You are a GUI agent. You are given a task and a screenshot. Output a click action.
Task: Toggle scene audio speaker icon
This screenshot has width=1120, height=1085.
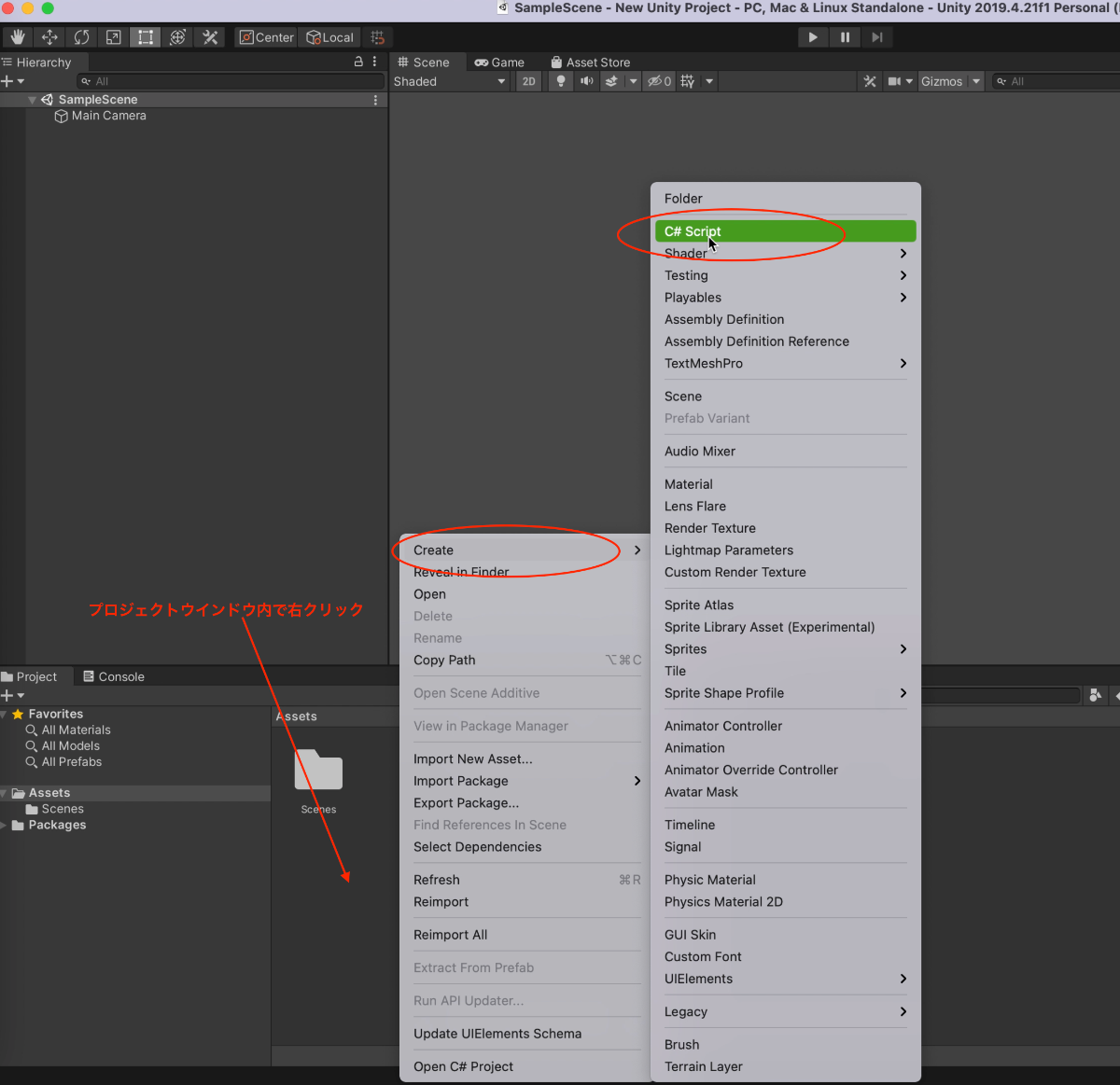pos(586,81)
